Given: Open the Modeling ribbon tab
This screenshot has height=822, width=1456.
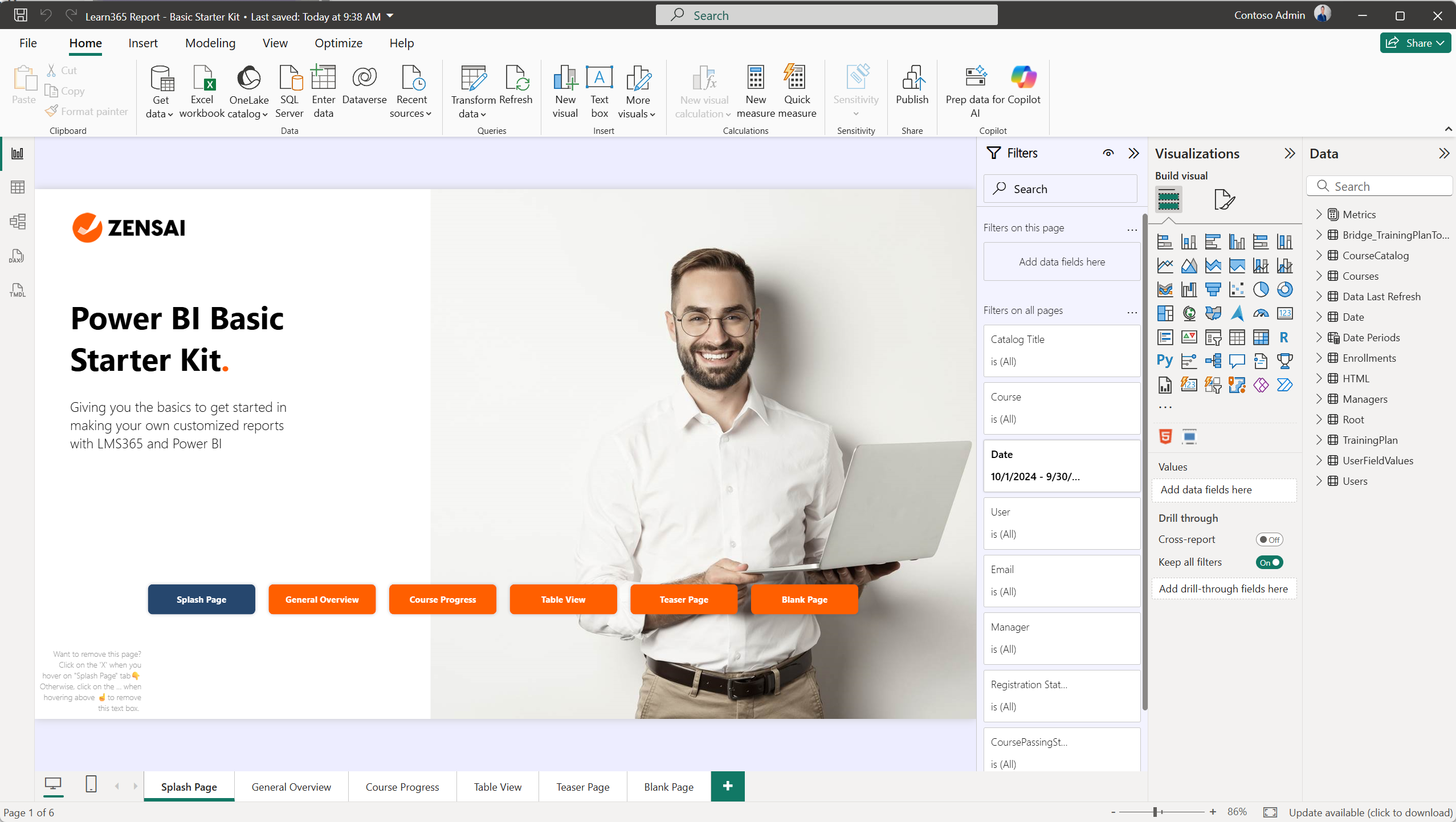Looking at the screenshot, I should click(210, 43).
